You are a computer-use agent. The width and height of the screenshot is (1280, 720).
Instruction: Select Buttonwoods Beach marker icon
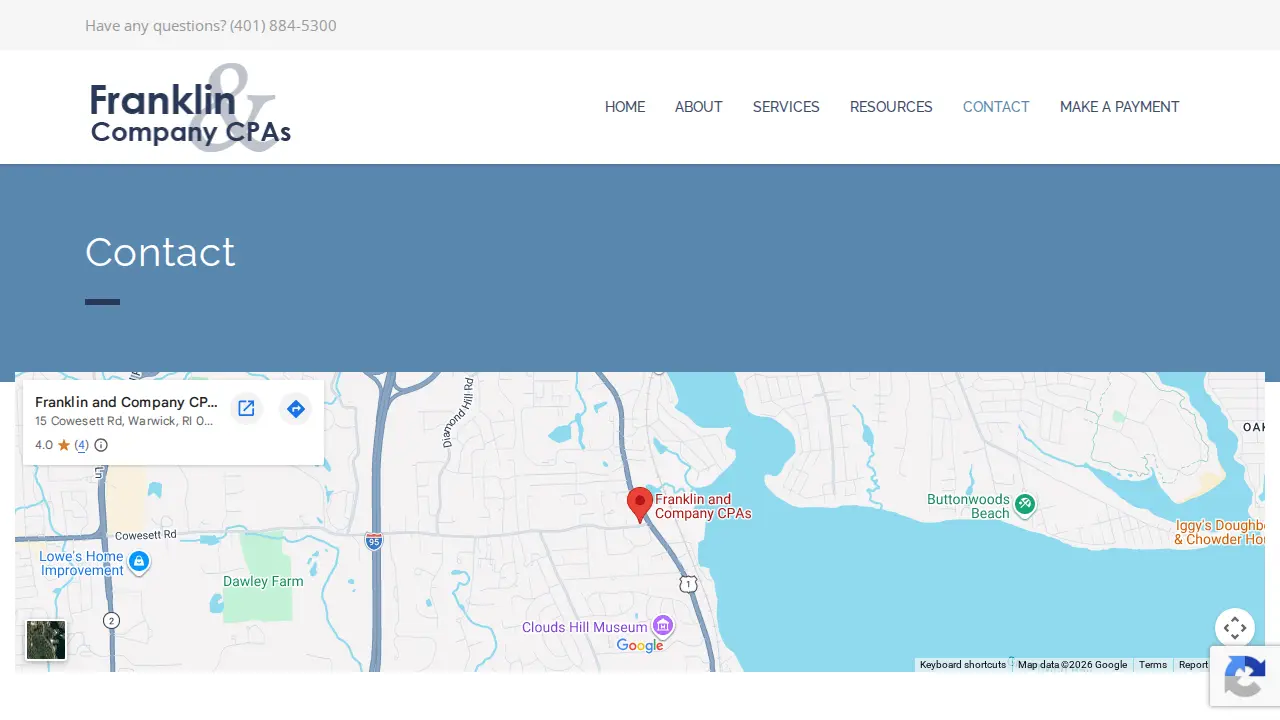1024,504
